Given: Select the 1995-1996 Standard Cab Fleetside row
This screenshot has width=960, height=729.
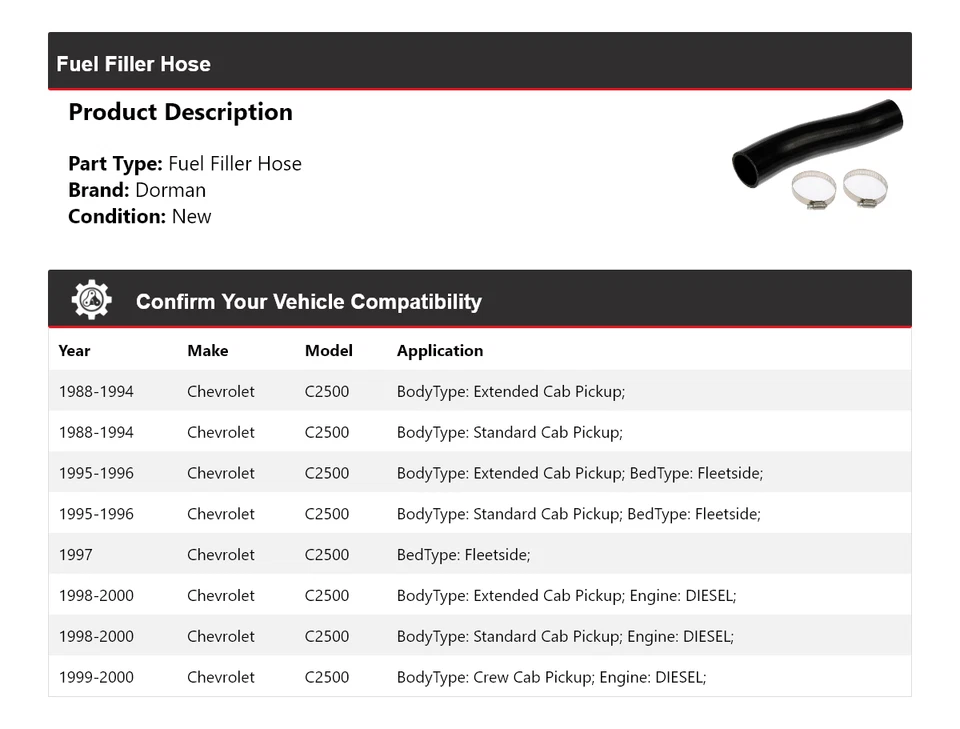Looking at the screenshot, I should pos(479,514).
